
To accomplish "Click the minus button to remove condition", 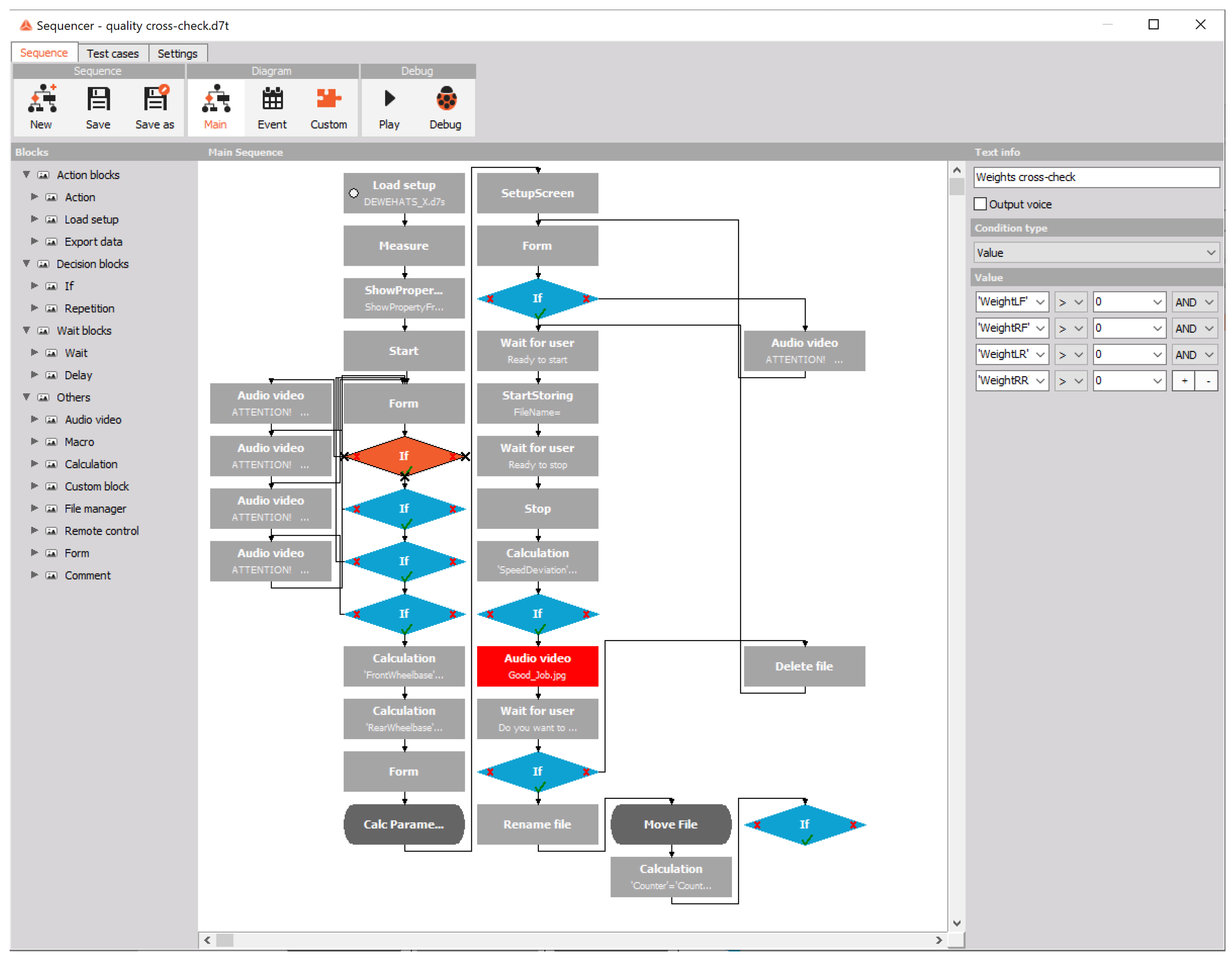I will point(1208,381).
